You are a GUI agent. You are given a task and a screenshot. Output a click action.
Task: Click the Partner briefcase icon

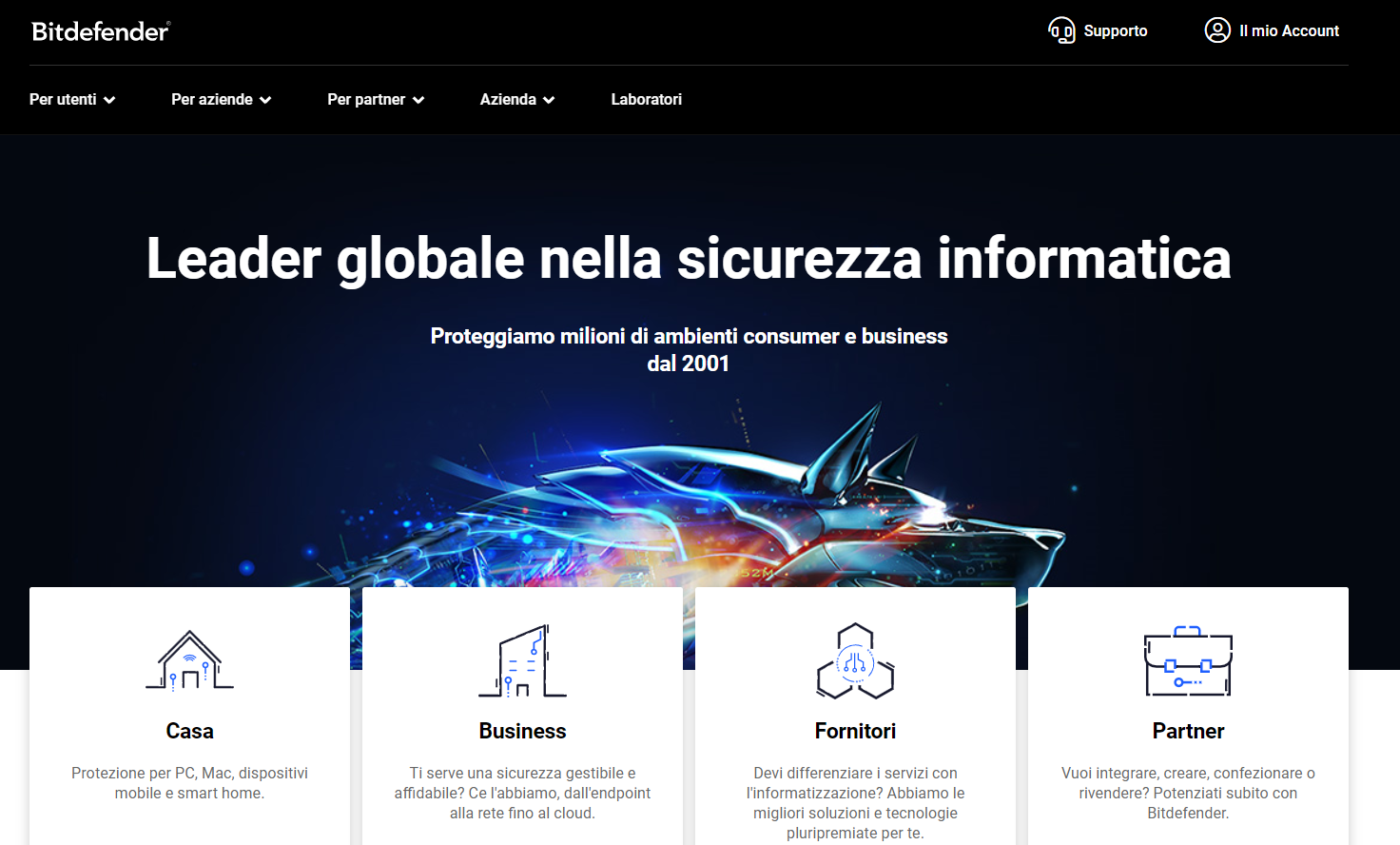tap(1188, 661)
